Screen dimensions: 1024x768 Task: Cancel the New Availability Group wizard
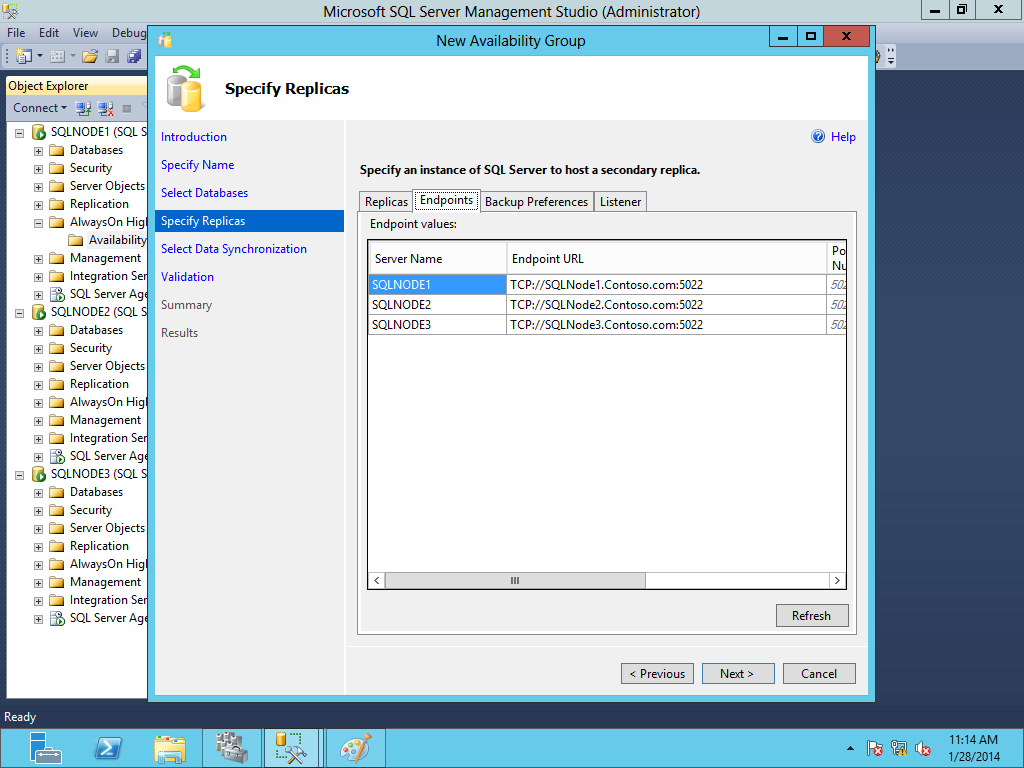tap(819, 673)
